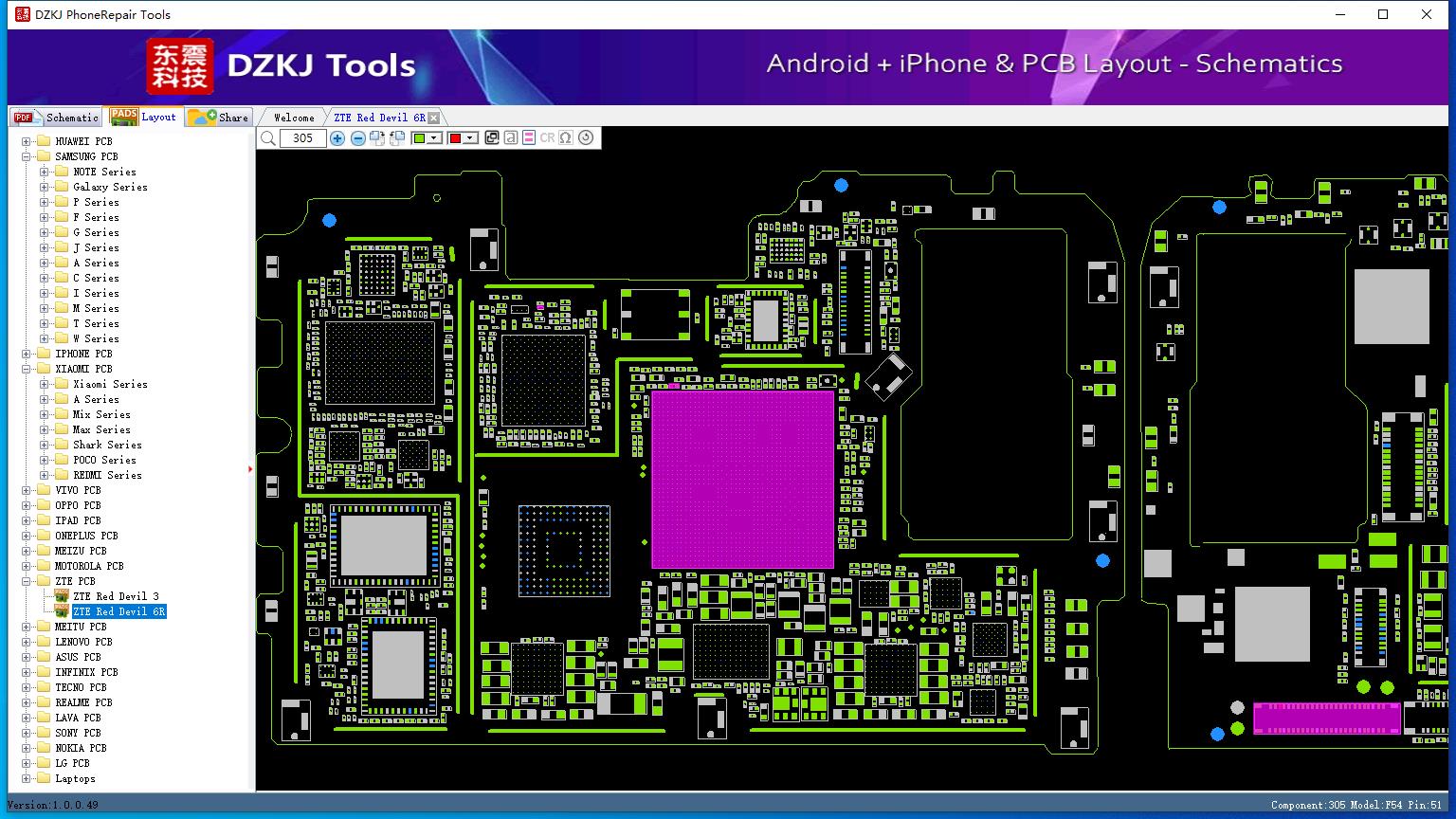Screen dimensions: 1456x819
Task: Switch to the Welcome document tab
Action: pos(294,118)
